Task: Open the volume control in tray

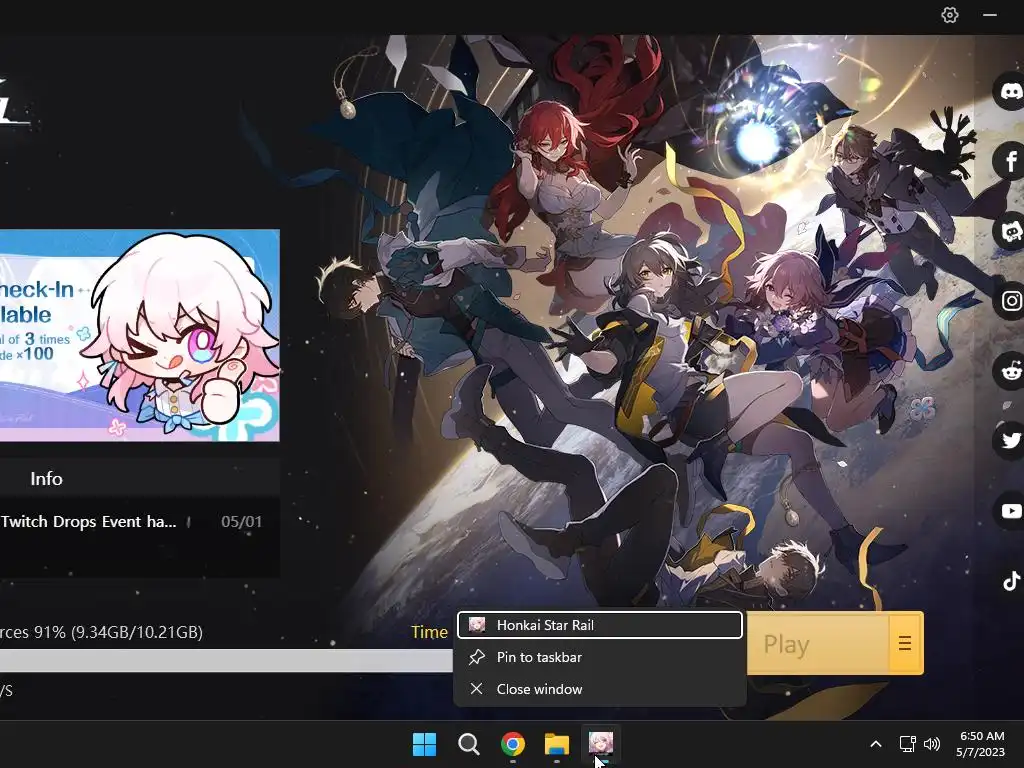Action: pos(932,744)
